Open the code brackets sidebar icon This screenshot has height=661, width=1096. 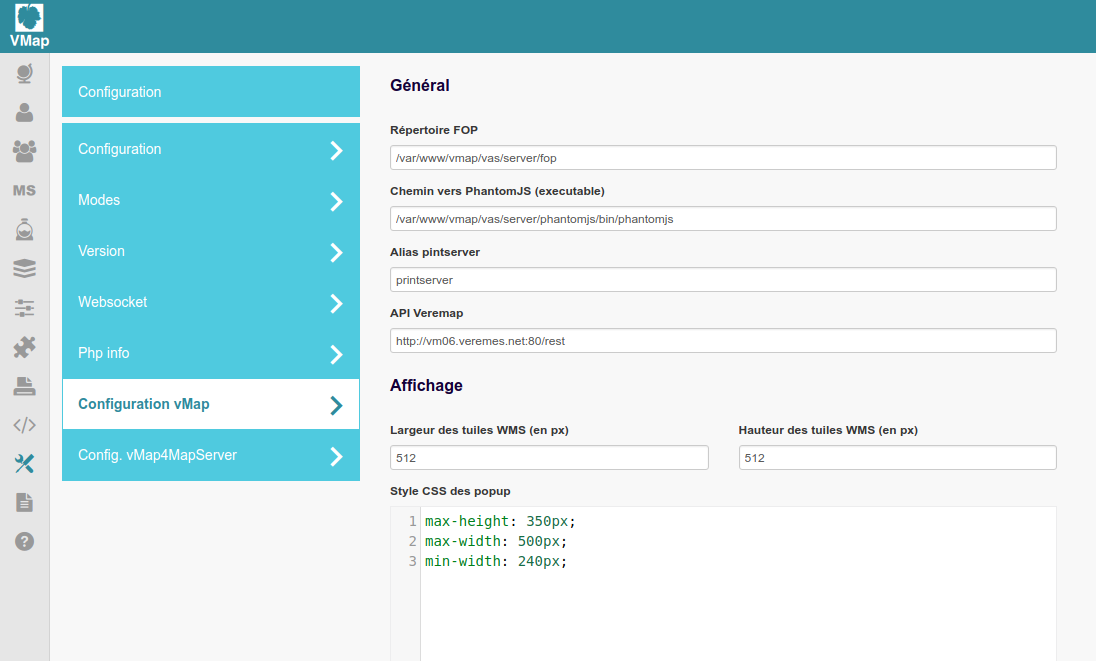[x=24, y=425]
